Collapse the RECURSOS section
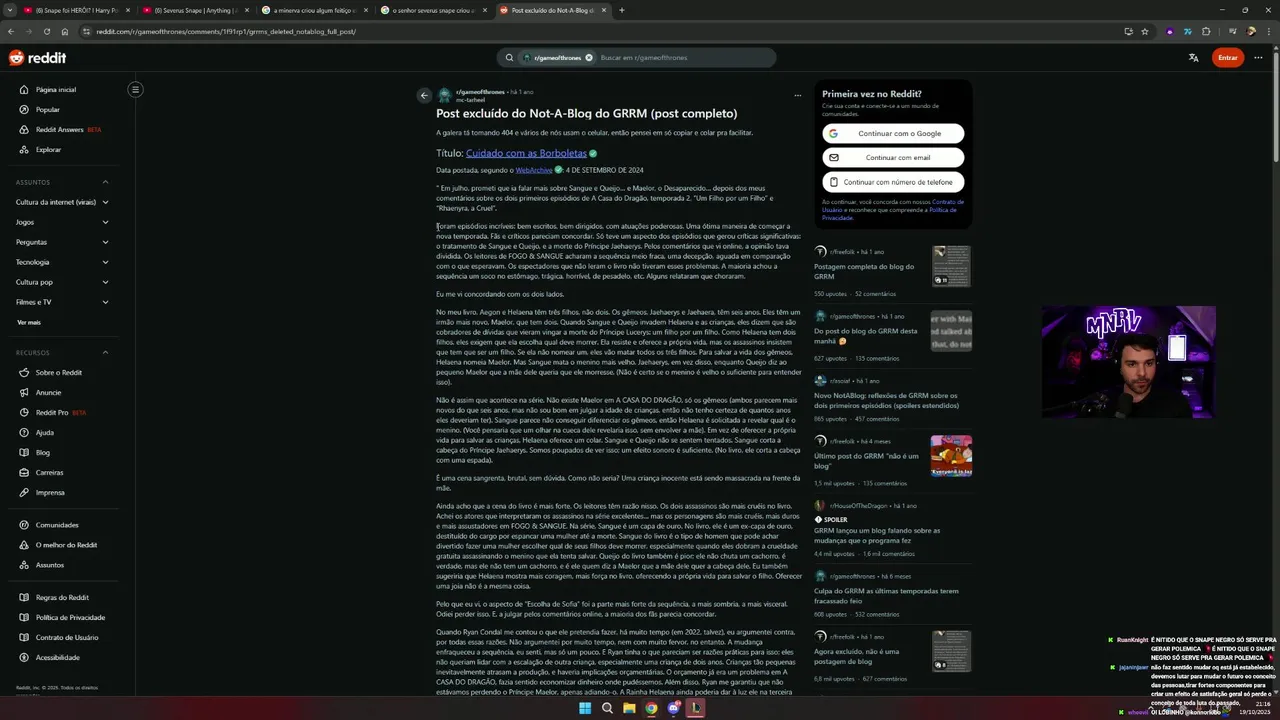The image size is (1280, 720). coord(105,352)
